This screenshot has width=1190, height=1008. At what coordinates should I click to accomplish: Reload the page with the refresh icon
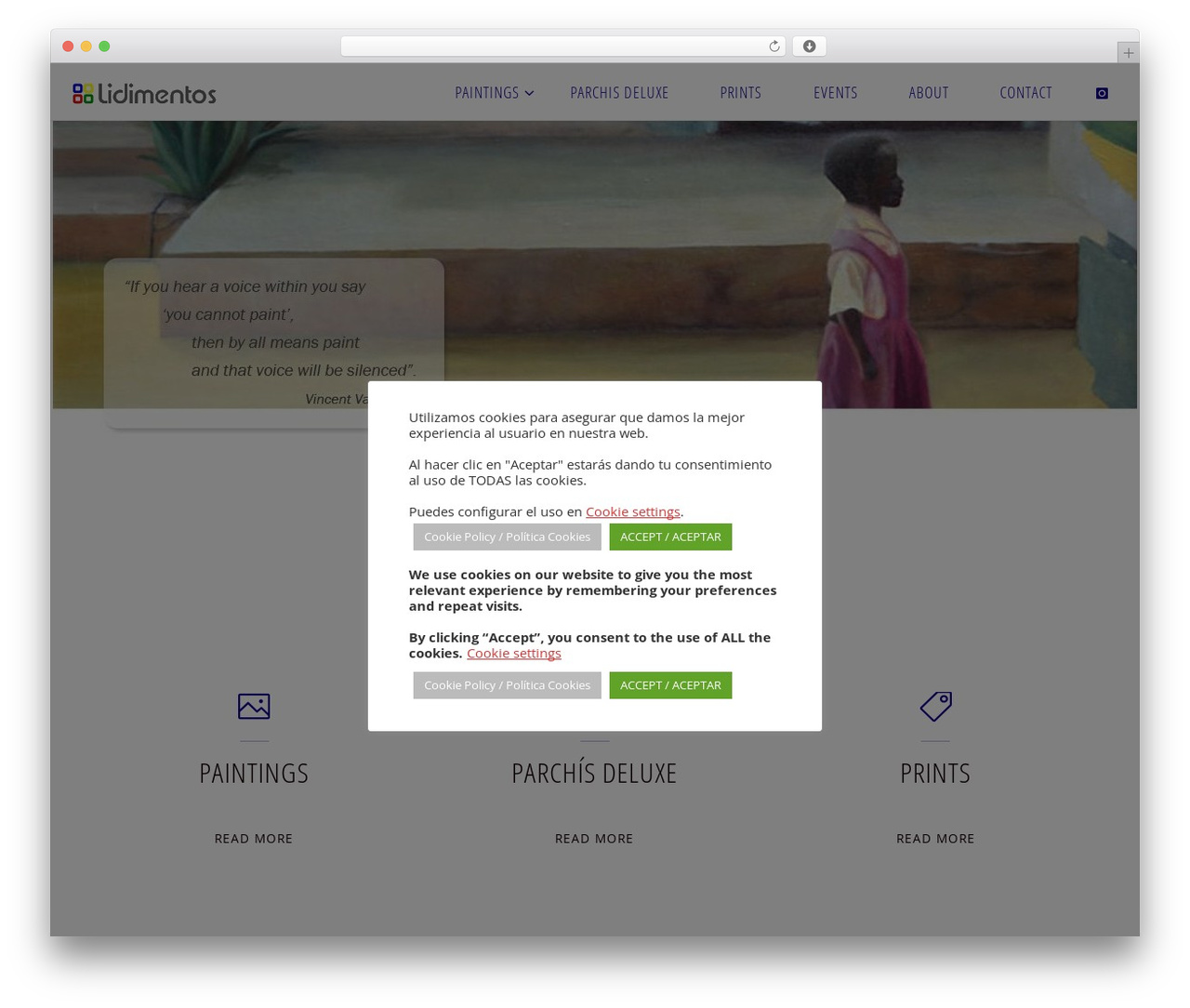point(773,46)
